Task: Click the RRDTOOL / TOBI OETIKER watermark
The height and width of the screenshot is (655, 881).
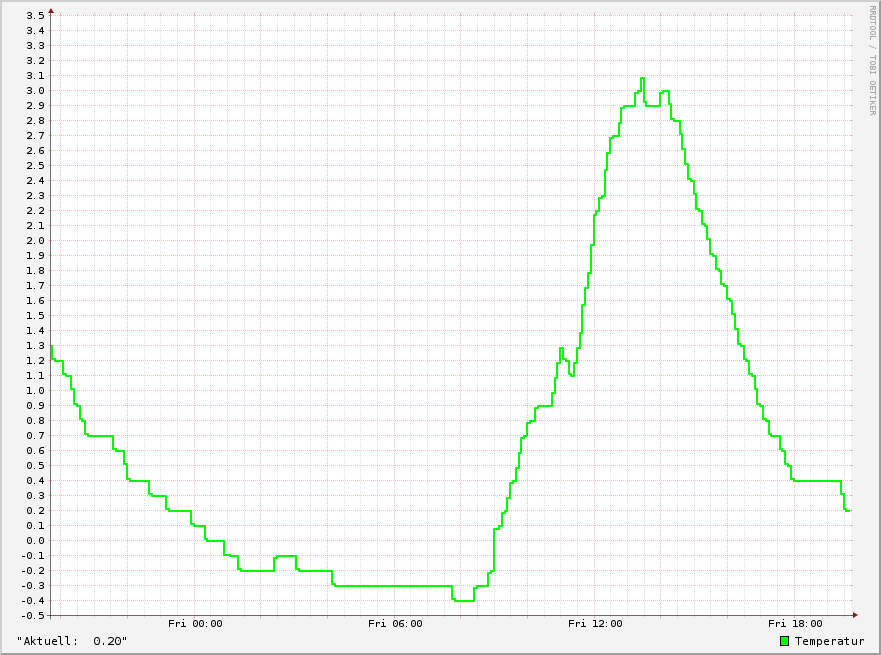Action: pos(872,60)
